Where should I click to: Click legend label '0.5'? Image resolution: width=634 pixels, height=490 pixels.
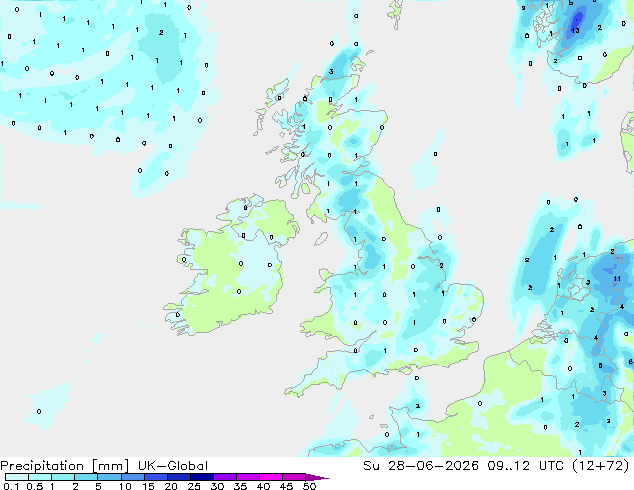coord(34,486)
